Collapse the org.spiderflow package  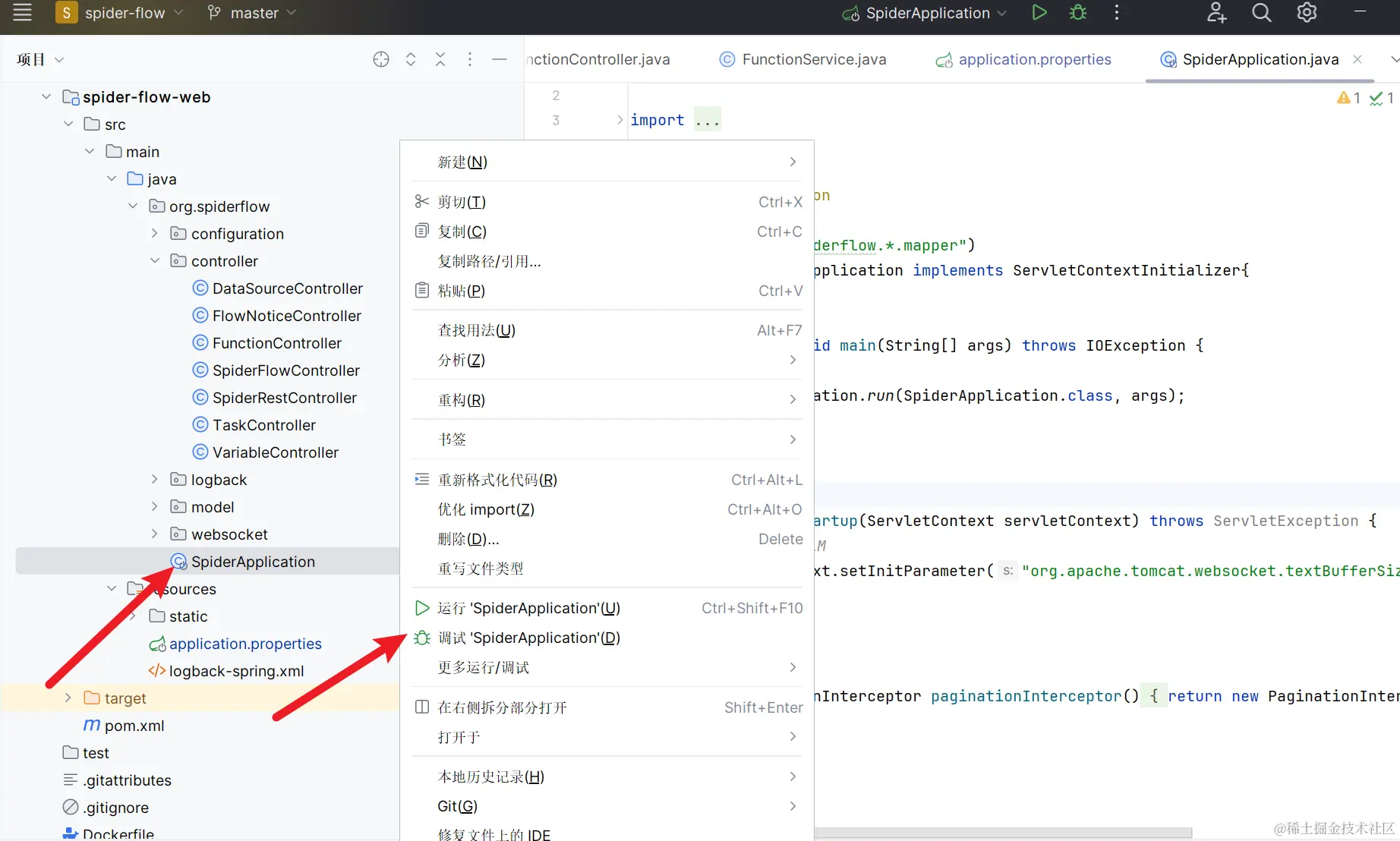pyautogui.click(x=133, y=206)
